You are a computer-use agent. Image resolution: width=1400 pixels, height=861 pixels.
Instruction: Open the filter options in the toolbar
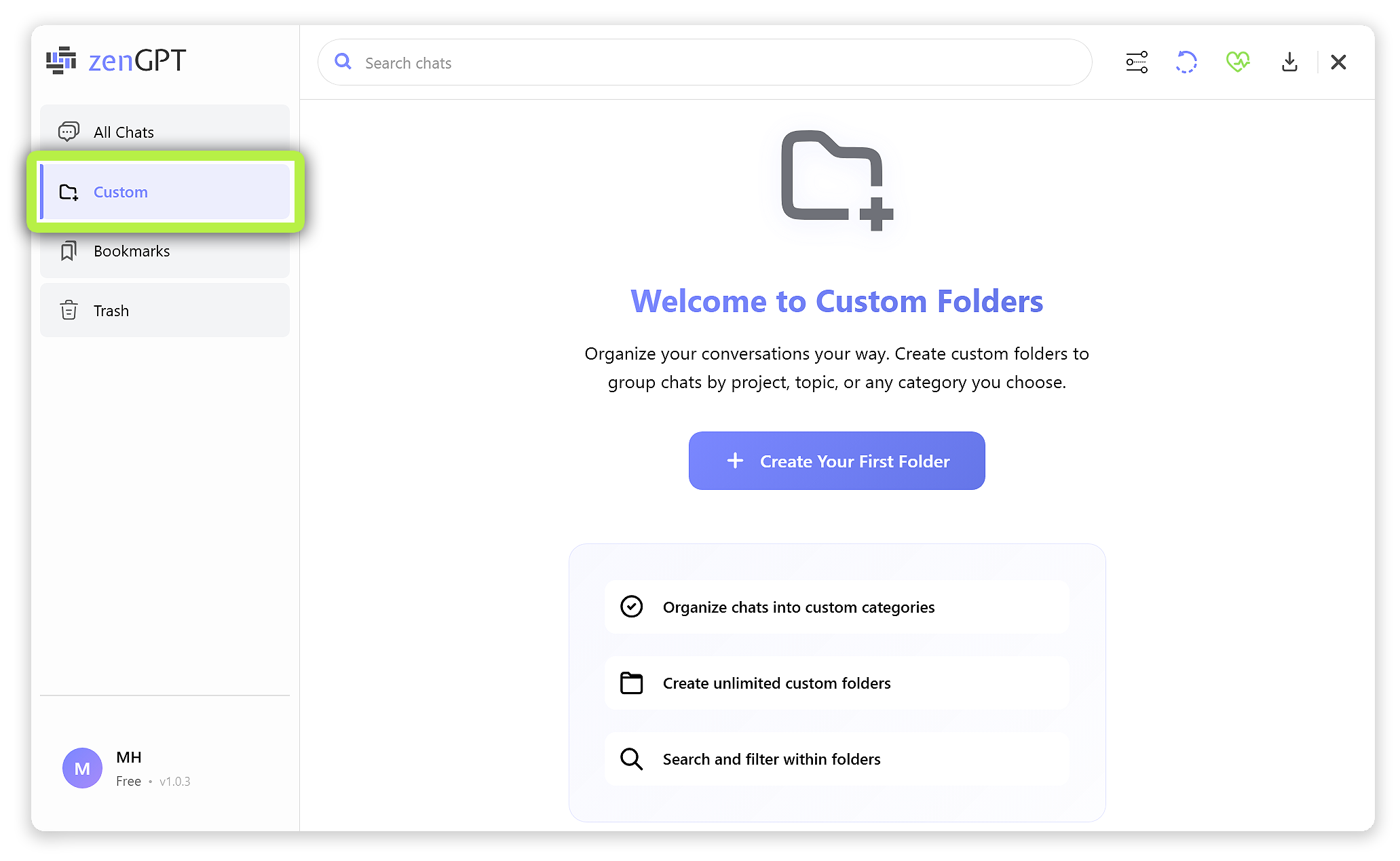click(1136, 62)
